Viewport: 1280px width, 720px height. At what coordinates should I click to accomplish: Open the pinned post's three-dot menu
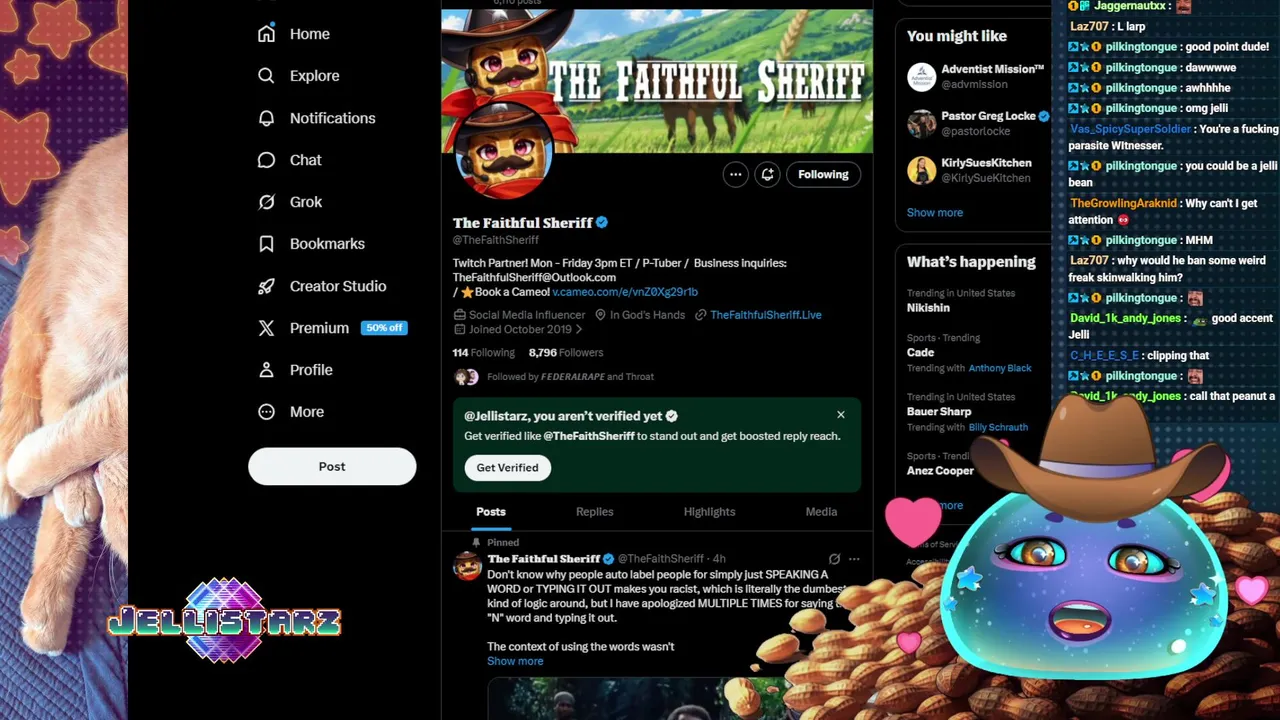(x=854, y=559)
